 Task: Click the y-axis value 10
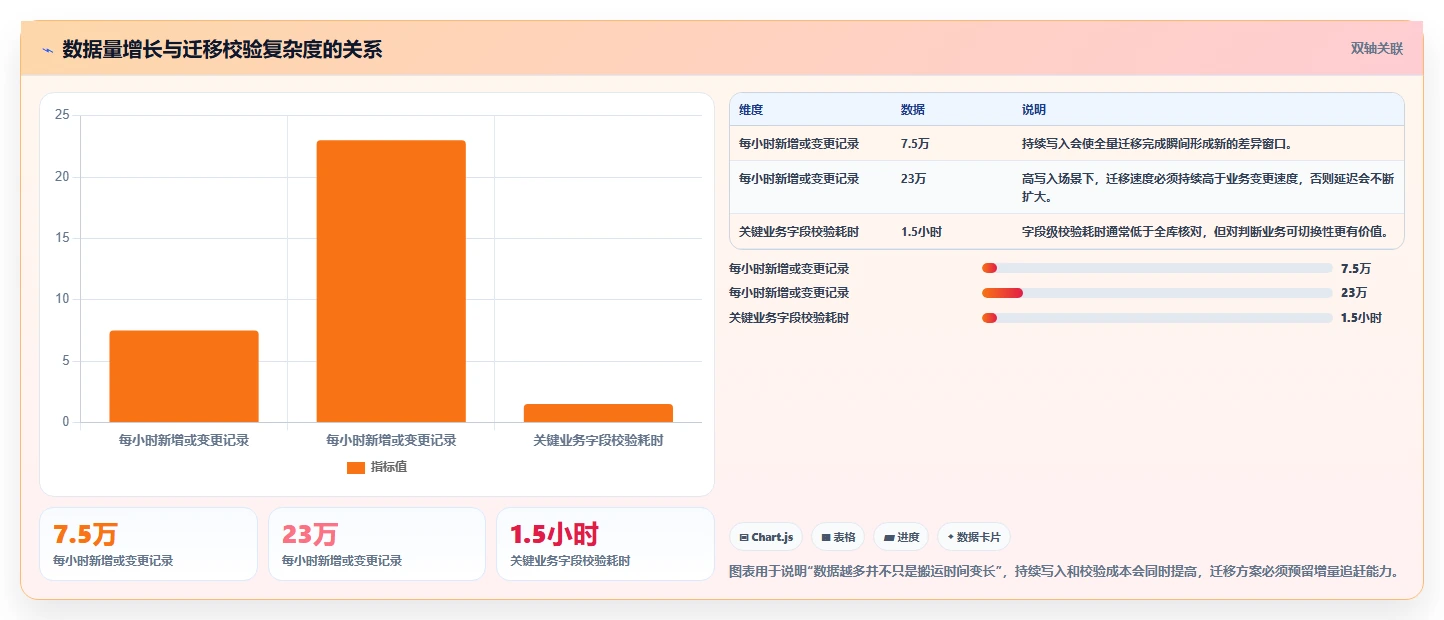tap(62, 299)
